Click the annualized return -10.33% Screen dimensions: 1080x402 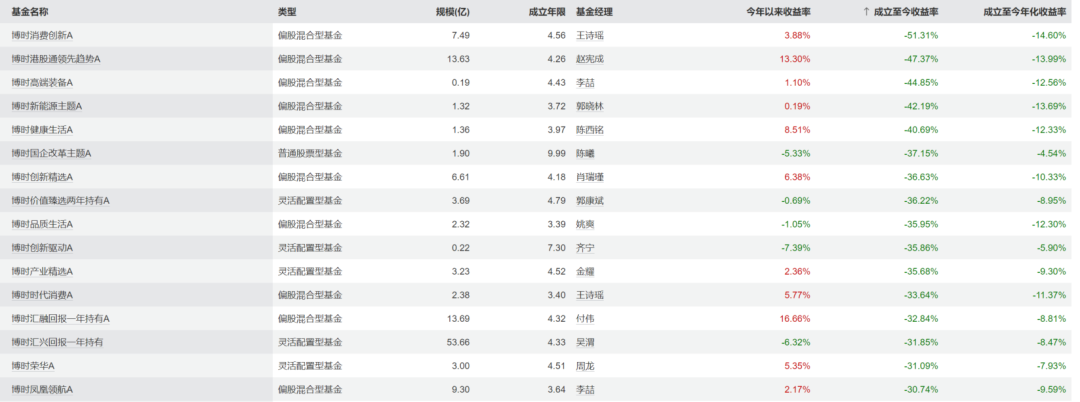coord(1048,177)
